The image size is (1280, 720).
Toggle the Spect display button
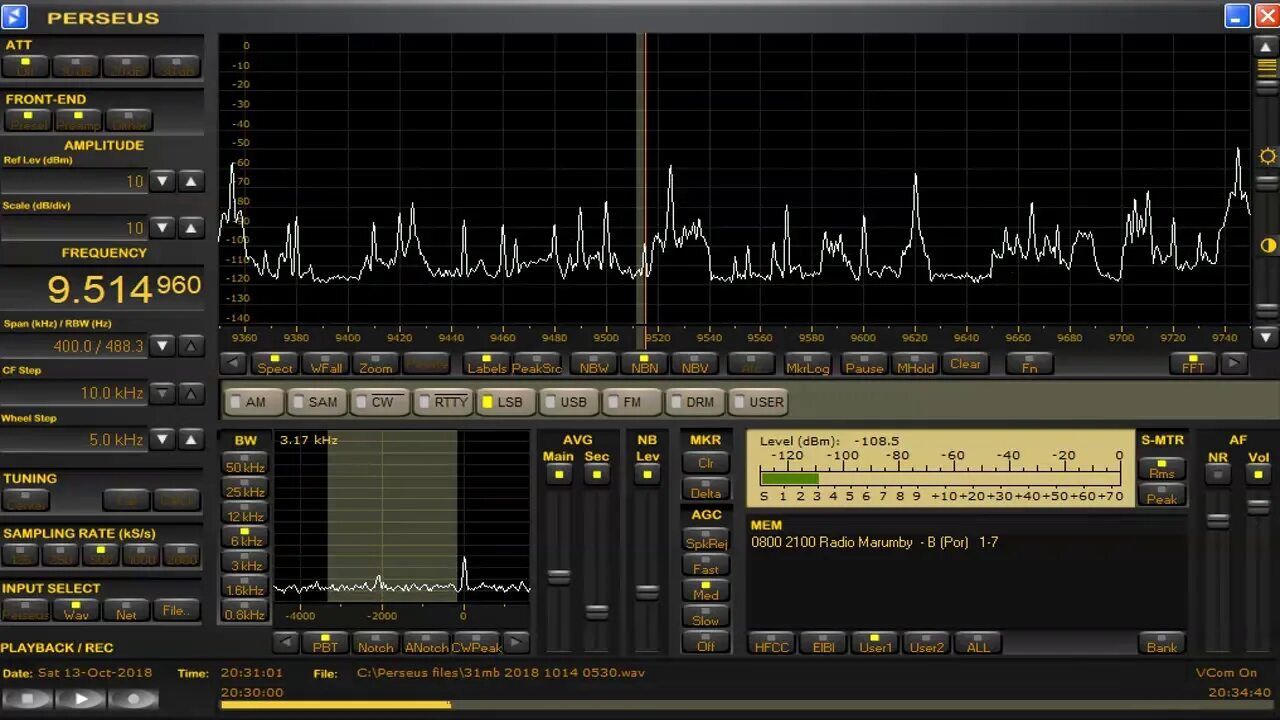click(x=275, y=364)
